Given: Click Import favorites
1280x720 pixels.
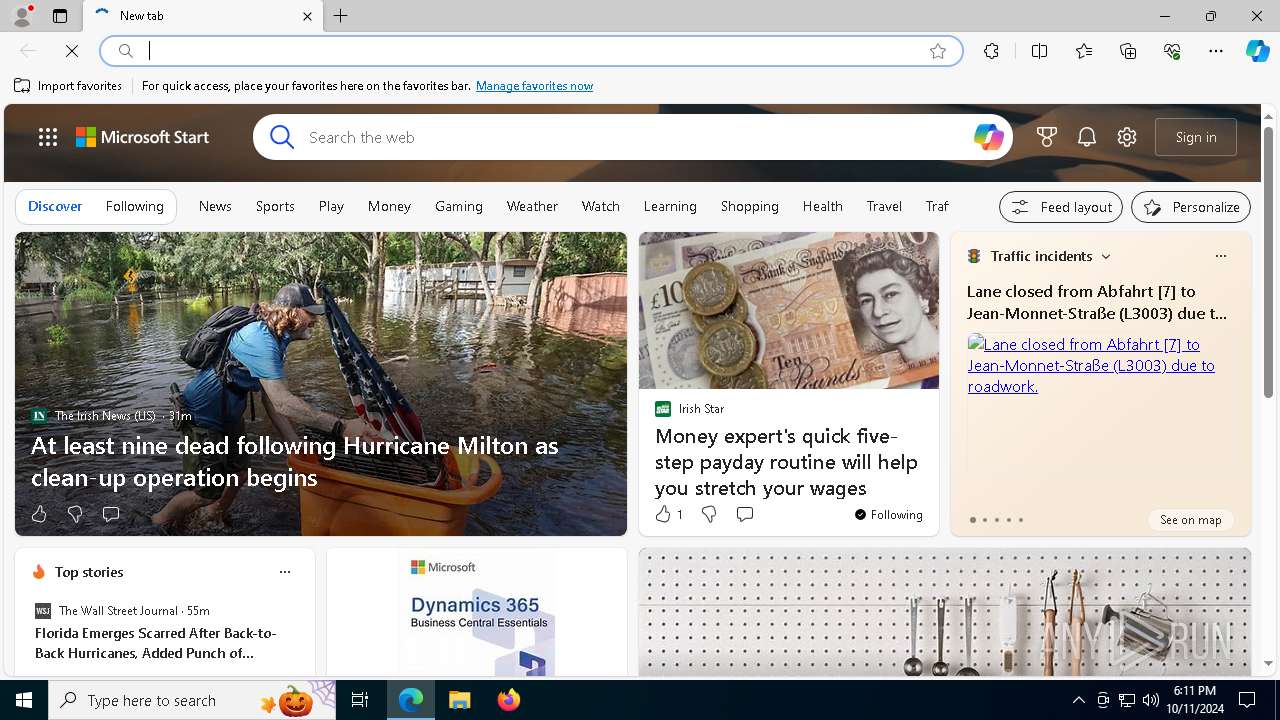Looking at the screenshot, I should coord(68,86).
